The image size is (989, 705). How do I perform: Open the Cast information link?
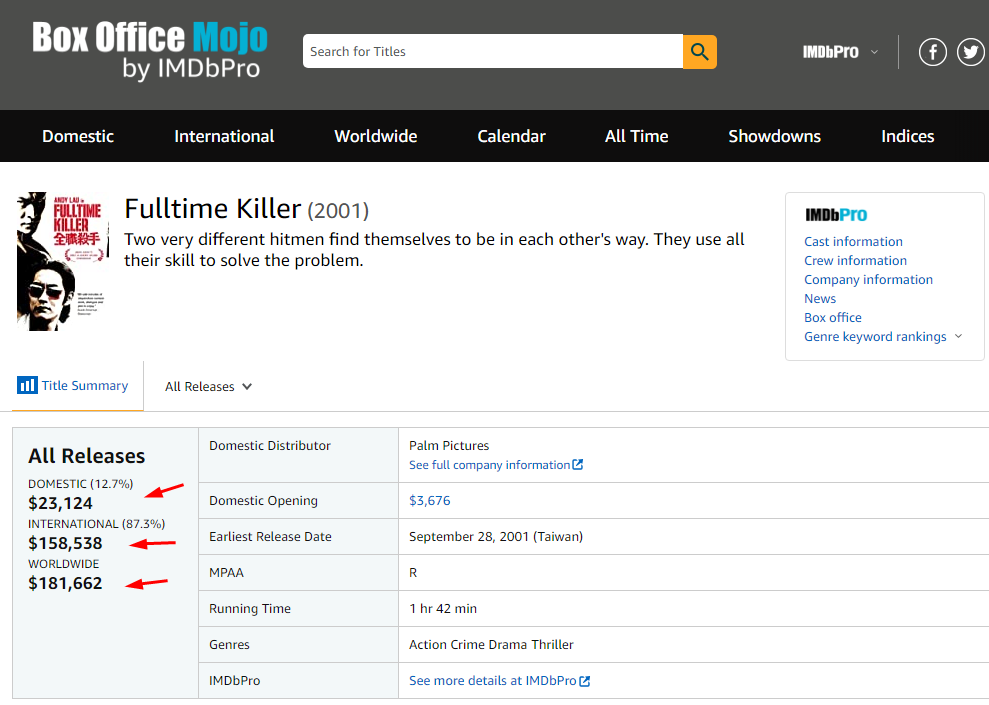click(853, 242)
